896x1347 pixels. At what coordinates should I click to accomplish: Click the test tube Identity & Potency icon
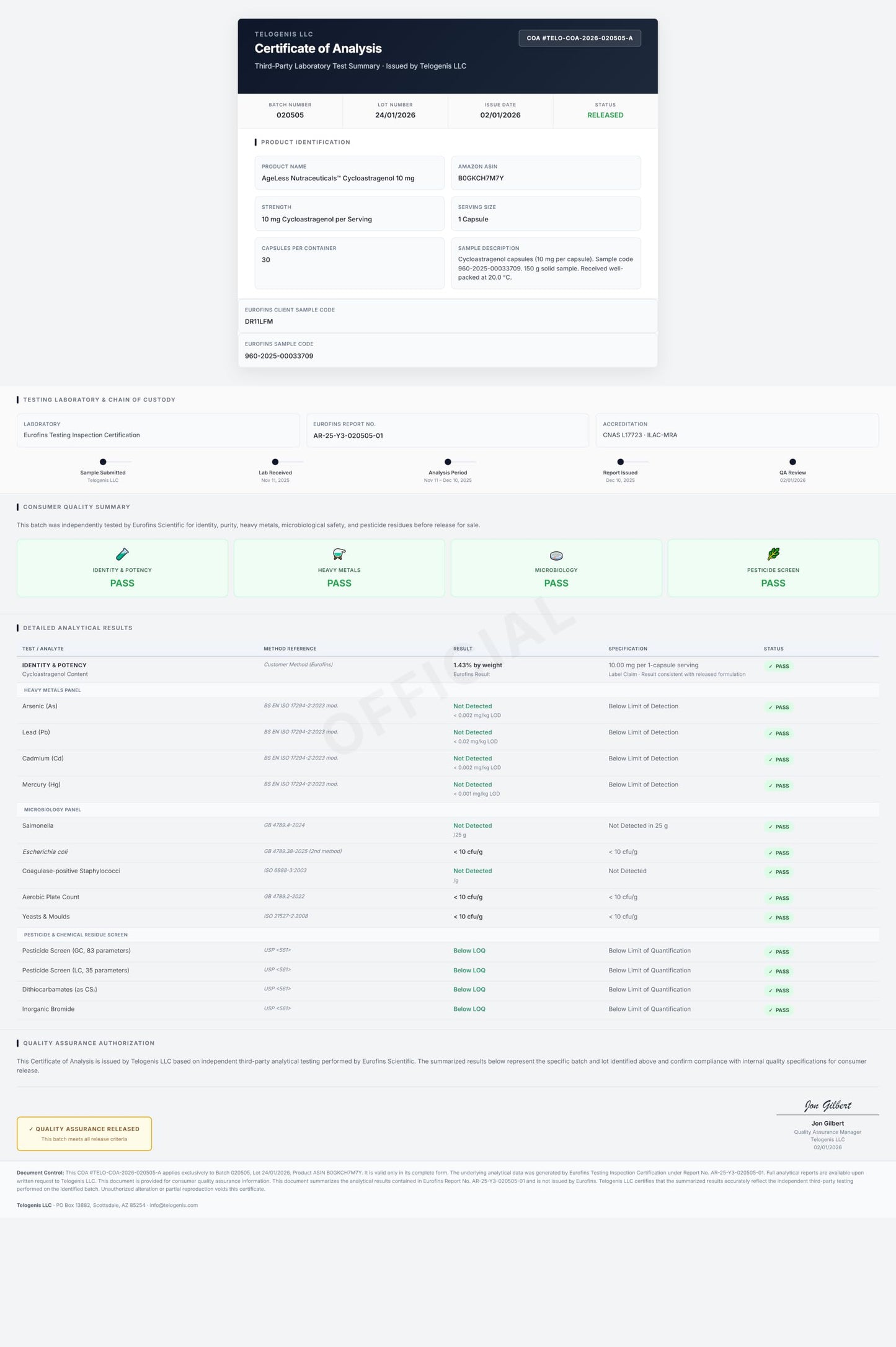(122, 554)
